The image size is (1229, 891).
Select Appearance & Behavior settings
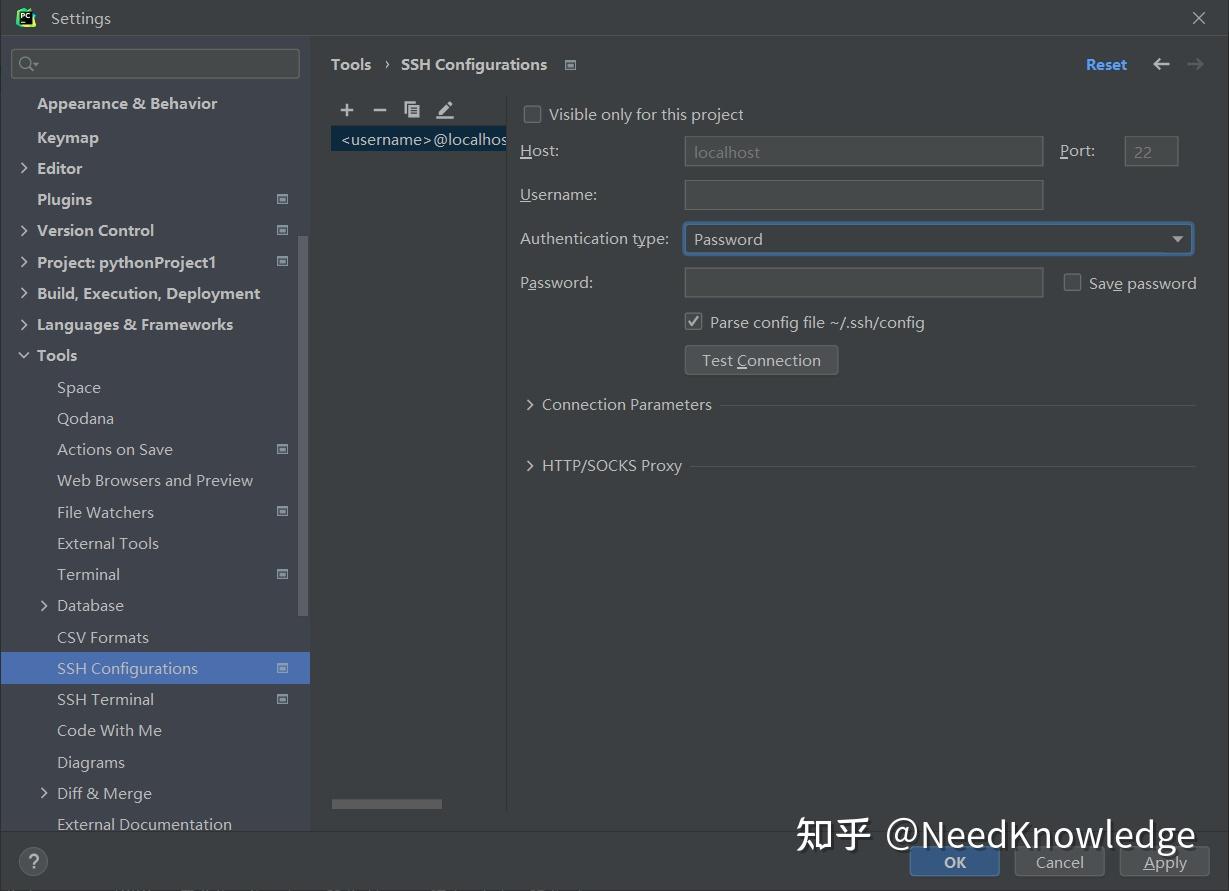[127, 103]
